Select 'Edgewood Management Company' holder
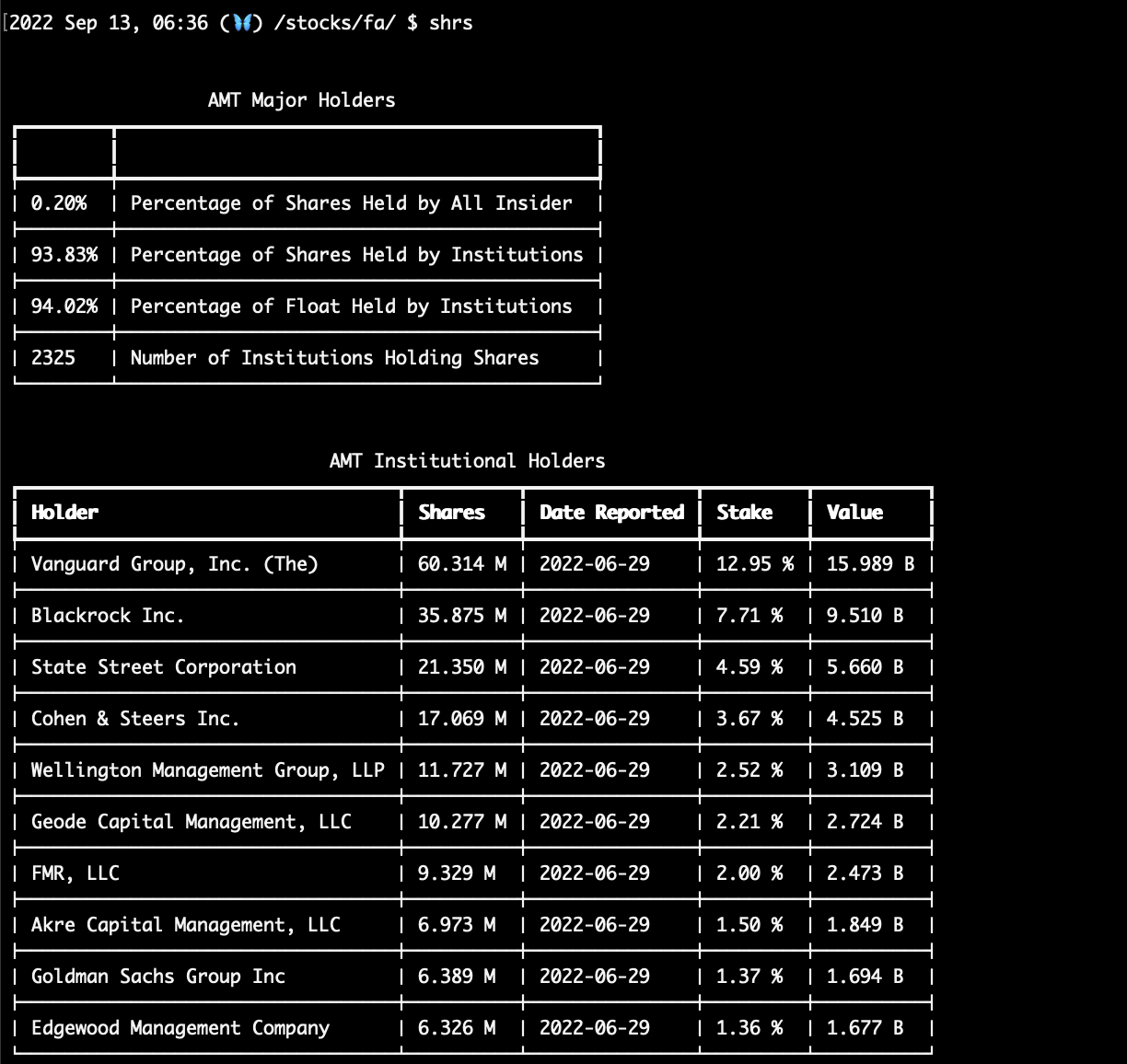The width and height of the screenshot is (1127, 1064). coord(180,1028)
